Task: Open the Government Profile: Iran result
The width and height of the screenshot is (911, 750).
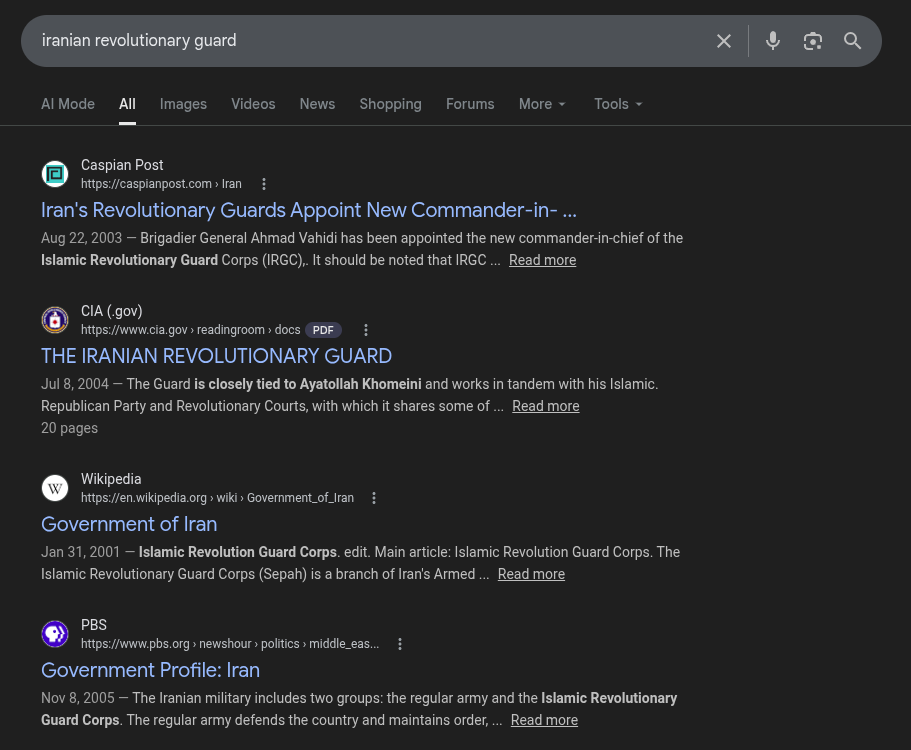Action: pyautogui.click(x=150, y=670)
